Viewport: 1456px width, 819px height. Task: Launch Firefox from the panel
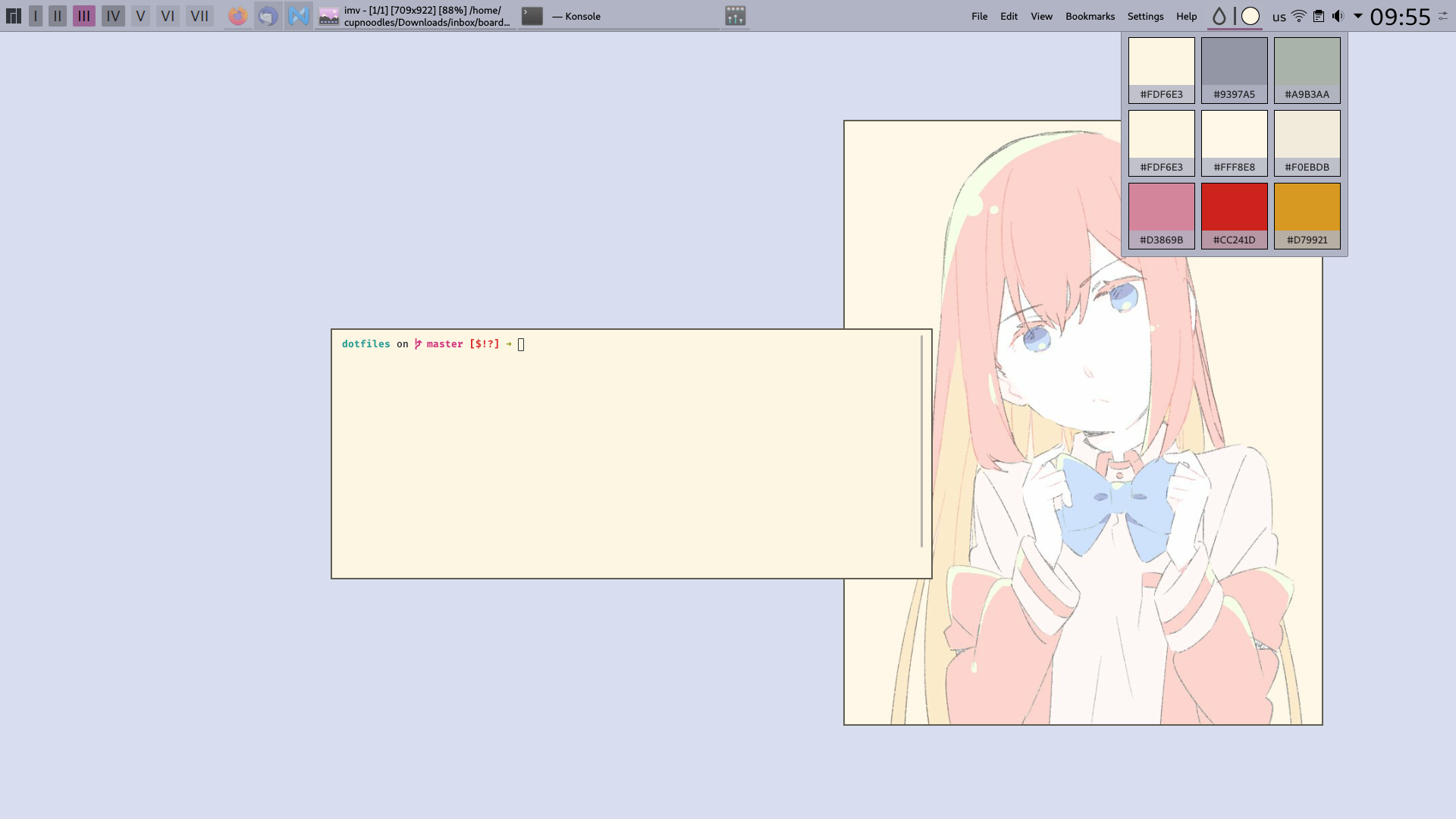click(238, 16)
